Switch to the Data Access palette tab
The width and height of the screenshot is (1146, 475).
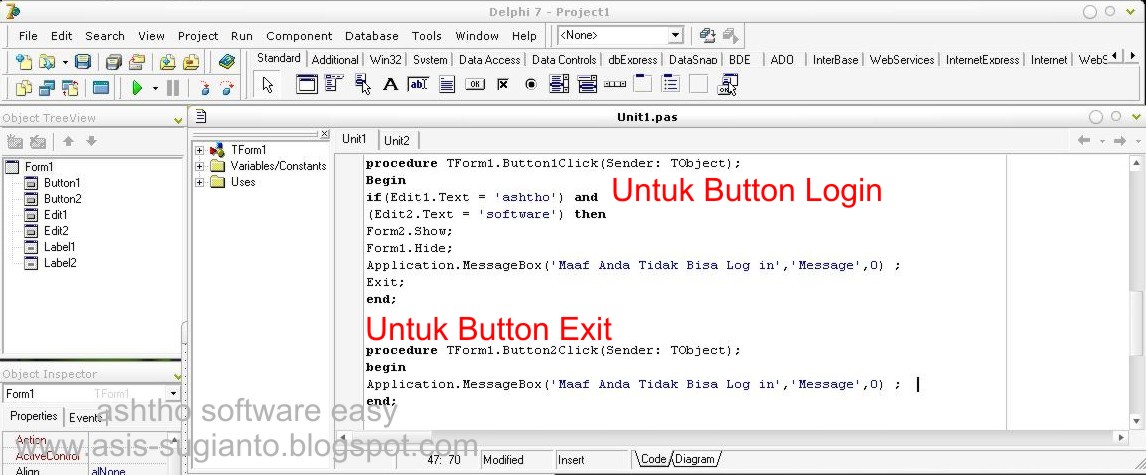coord(490,60)
